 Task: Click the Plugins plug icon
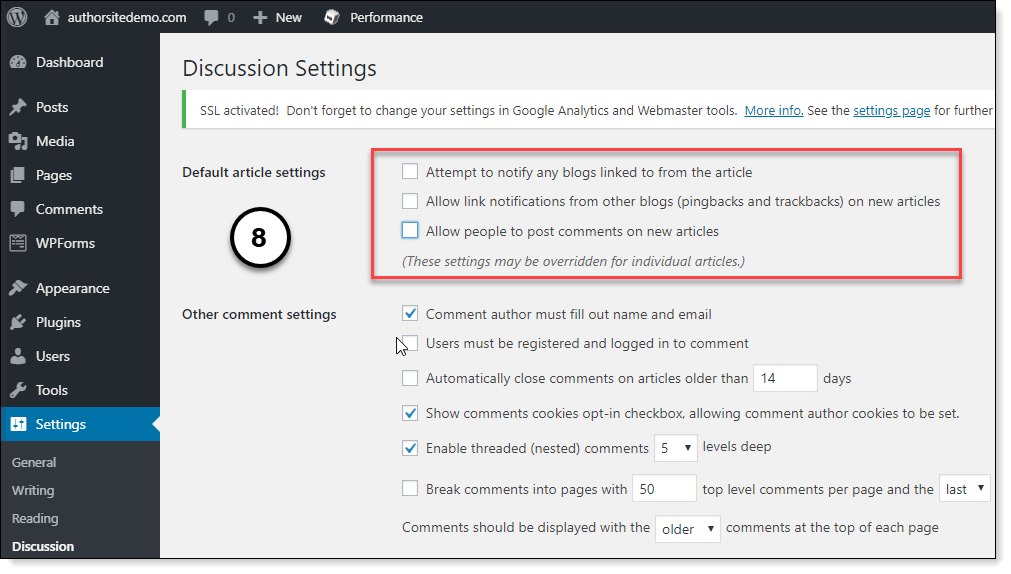[x=18, y=322]
